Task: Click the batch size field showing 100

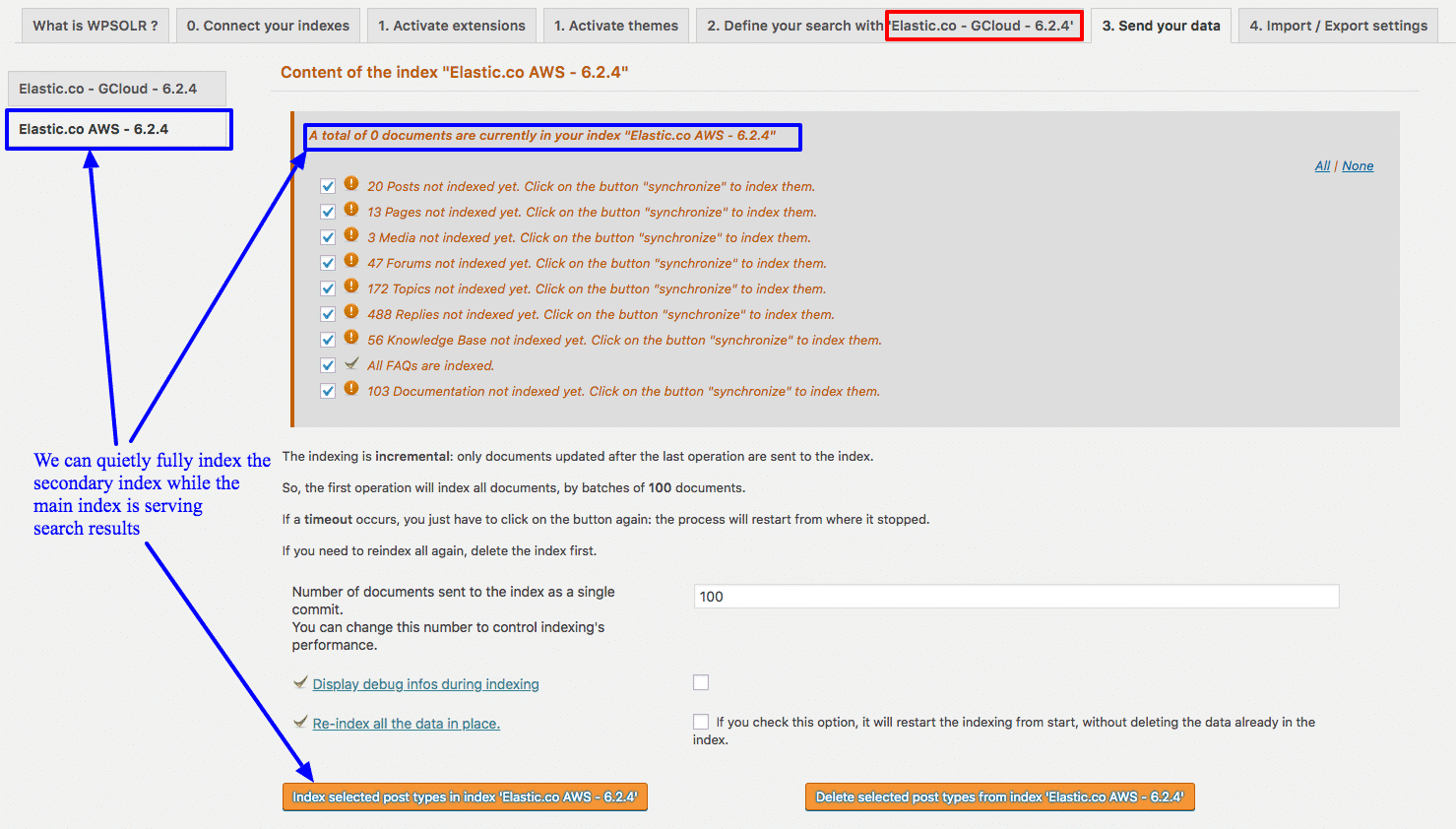Action: tap(1016, 597)
